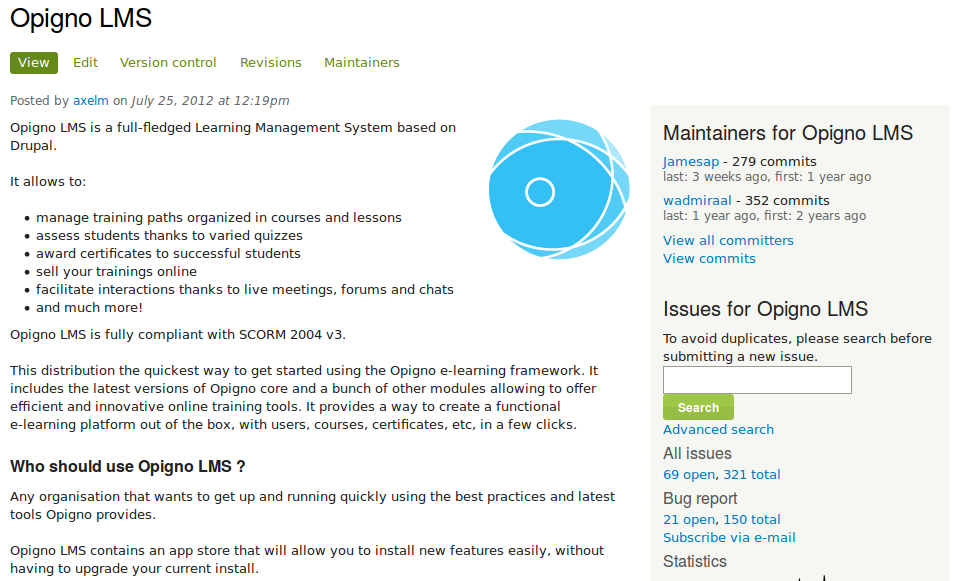Open the Edit tab
Screen dimensions: 956x581
pos(85,63)
